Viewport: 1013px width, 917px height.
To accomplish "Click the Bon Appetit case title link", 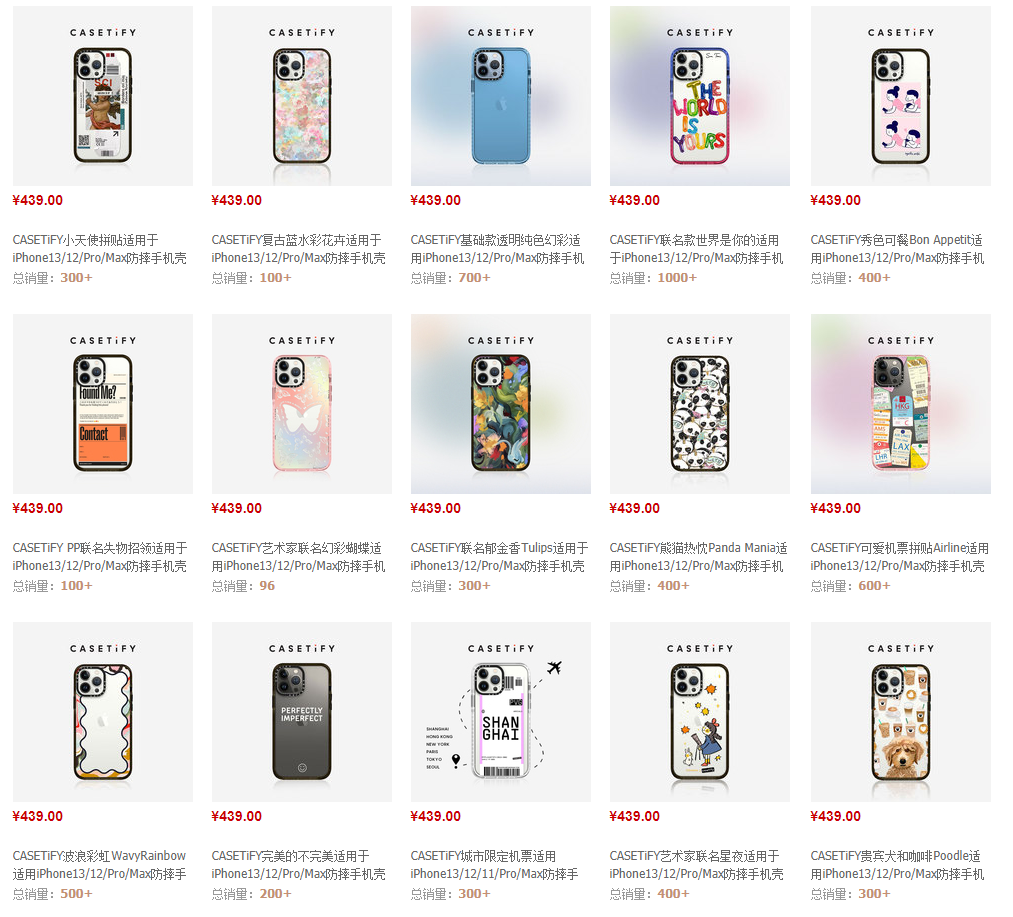I will point(897,249).
